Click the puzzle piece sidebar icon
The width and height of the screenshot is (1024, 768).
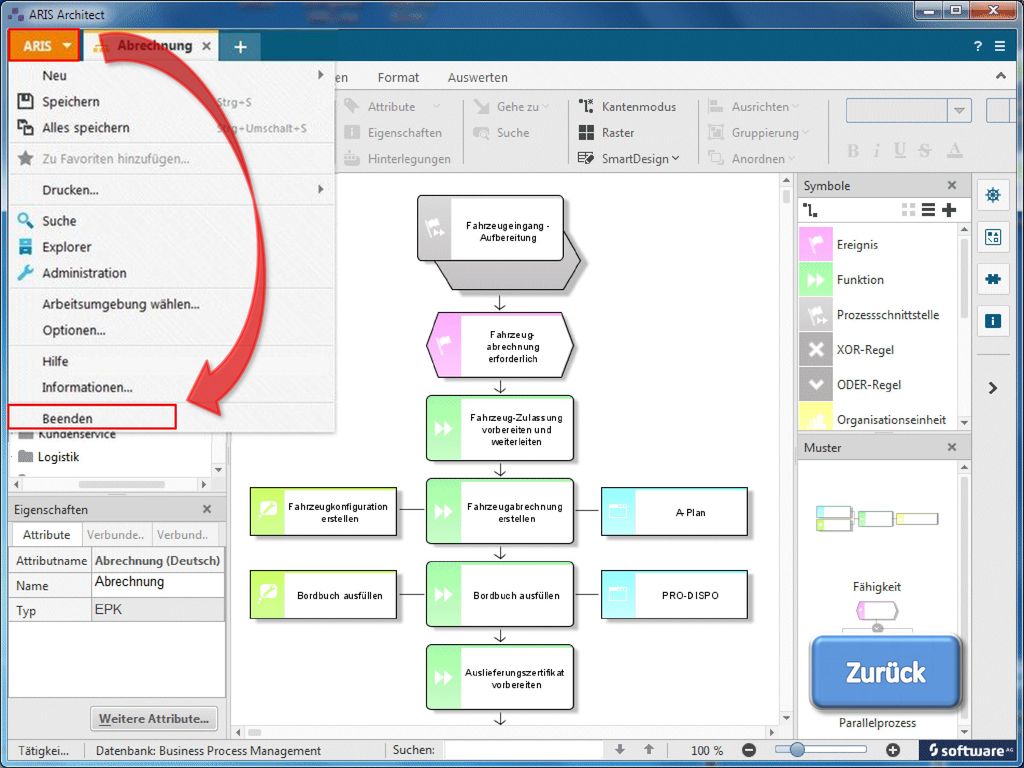coord(993,280)
